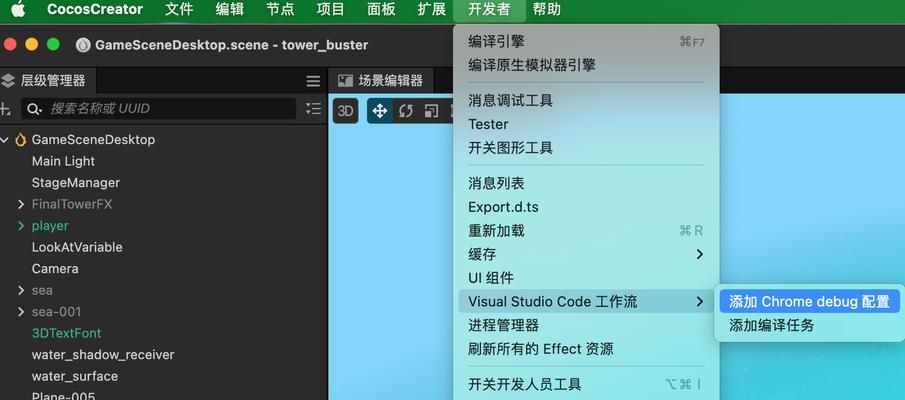The height and width of the screenshot is (400, 905).
Task: Open the 节点 menu
Action: [280, 9]
